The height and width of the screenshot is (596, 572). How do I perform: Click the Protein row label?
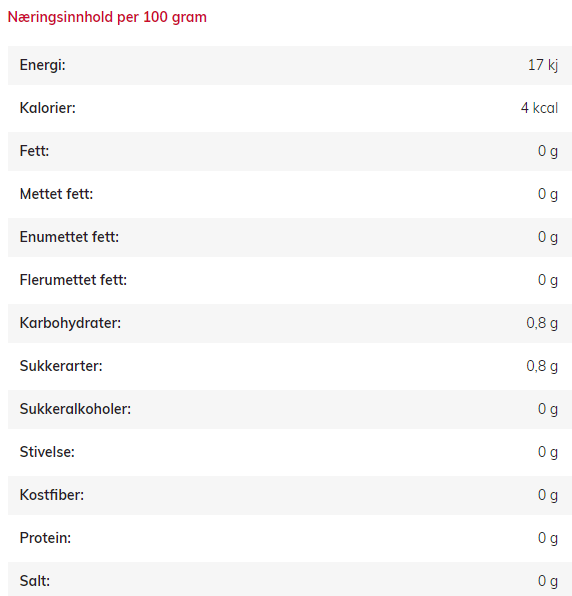[x=45, y=538]
